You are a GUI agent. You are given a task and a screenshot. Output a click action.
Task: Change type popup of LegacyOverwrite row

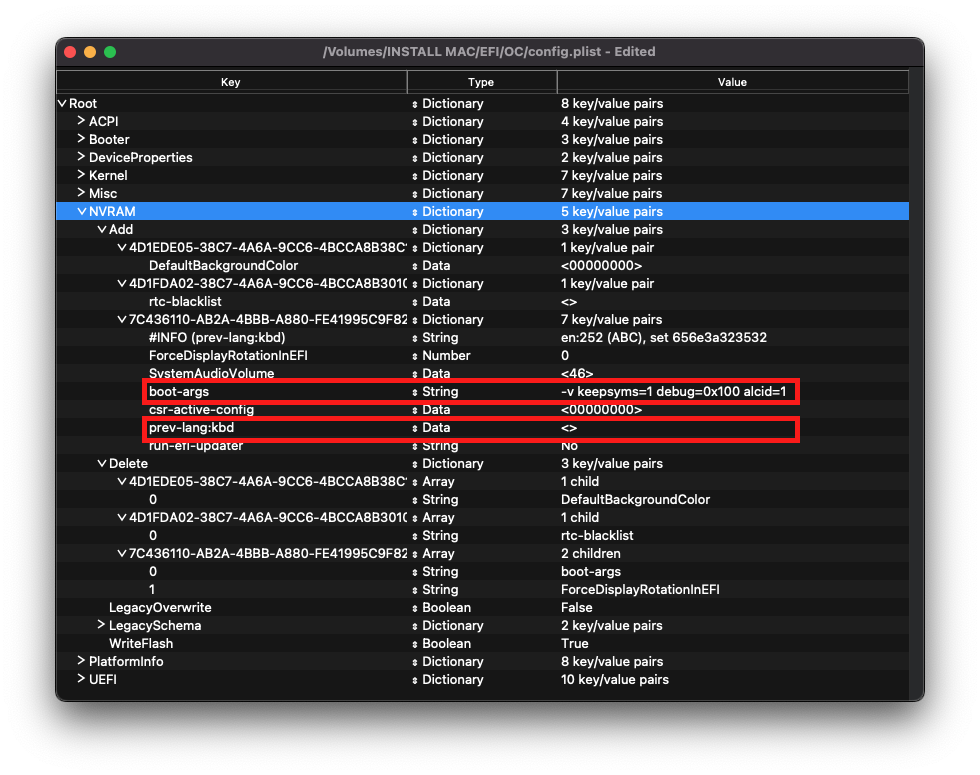click(415, 608)
